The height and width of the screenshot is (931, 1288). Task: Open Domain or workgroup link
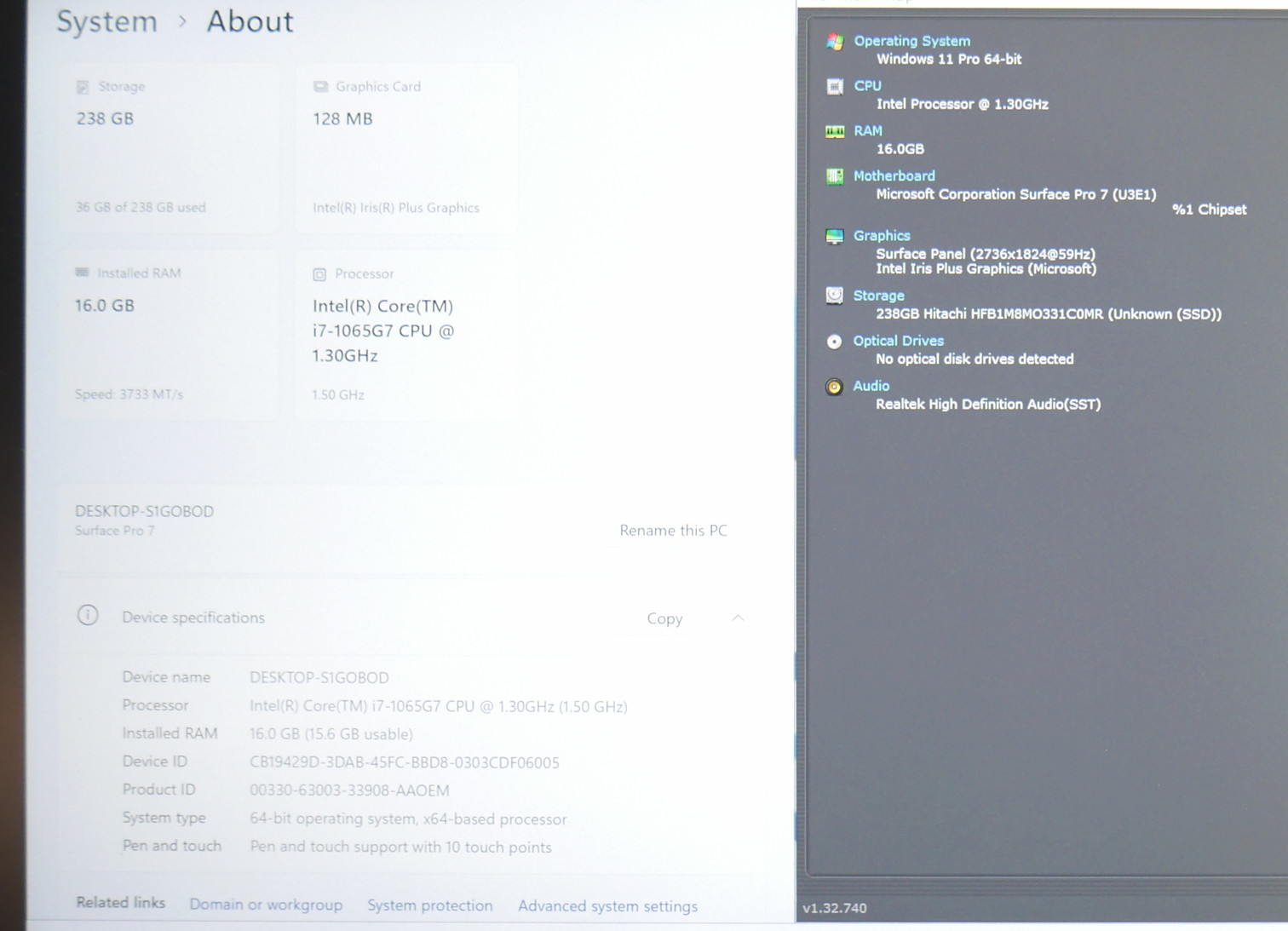[x=266, y=905]
